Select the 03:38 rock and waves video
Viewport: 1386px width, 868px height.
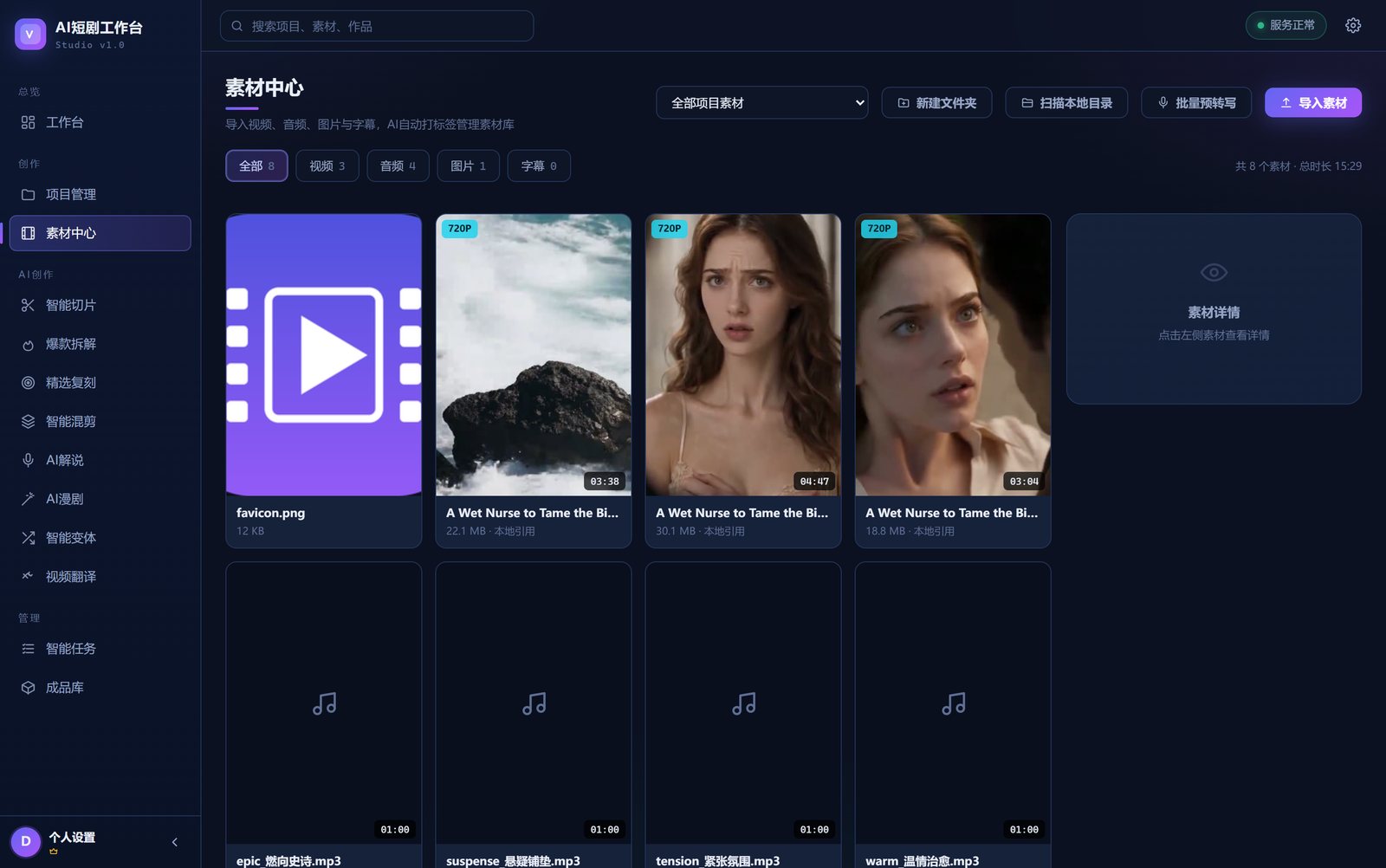(x=534, y=355)
